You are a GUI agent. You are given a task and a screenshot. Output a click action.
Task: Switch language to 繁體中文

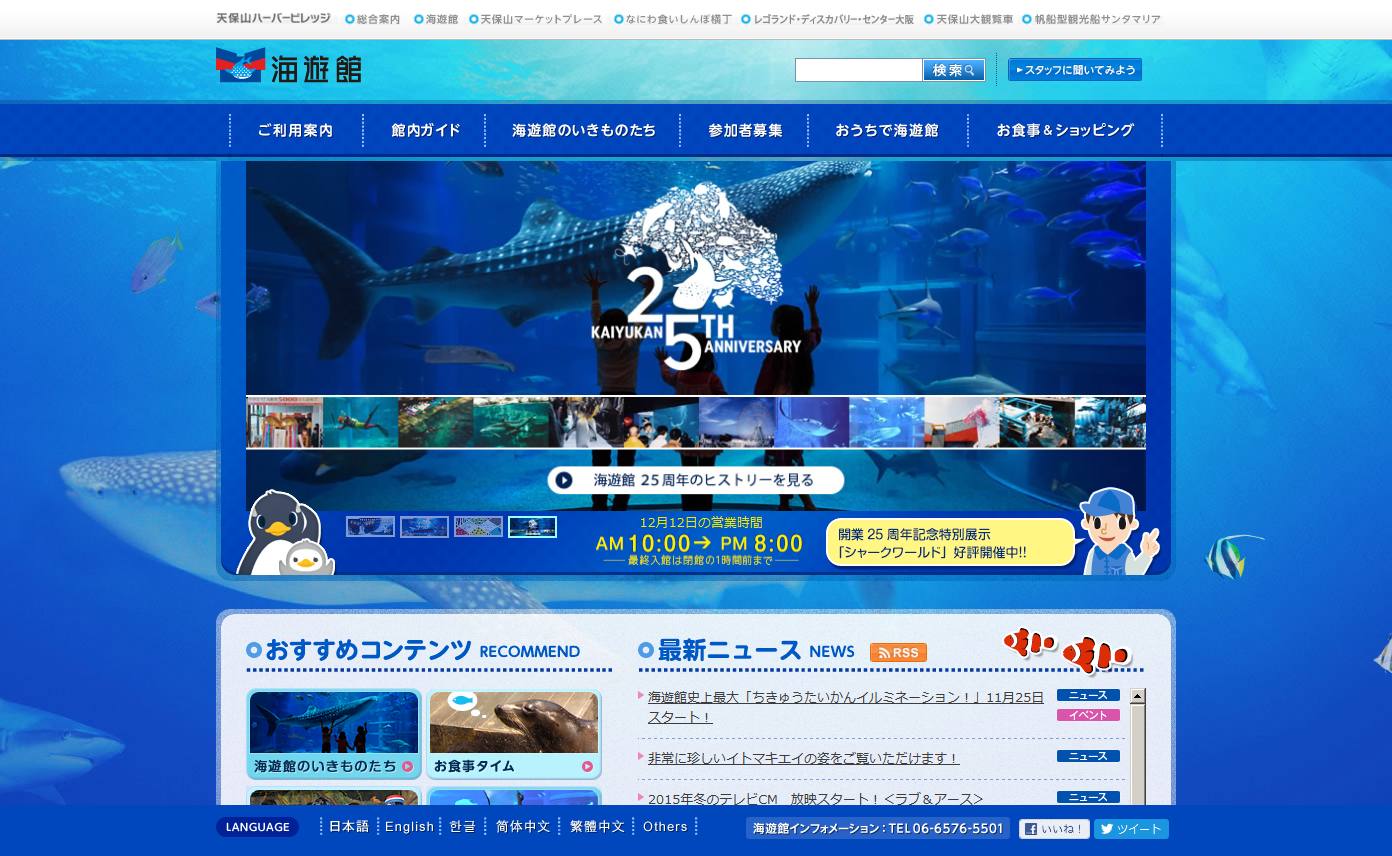597,827
